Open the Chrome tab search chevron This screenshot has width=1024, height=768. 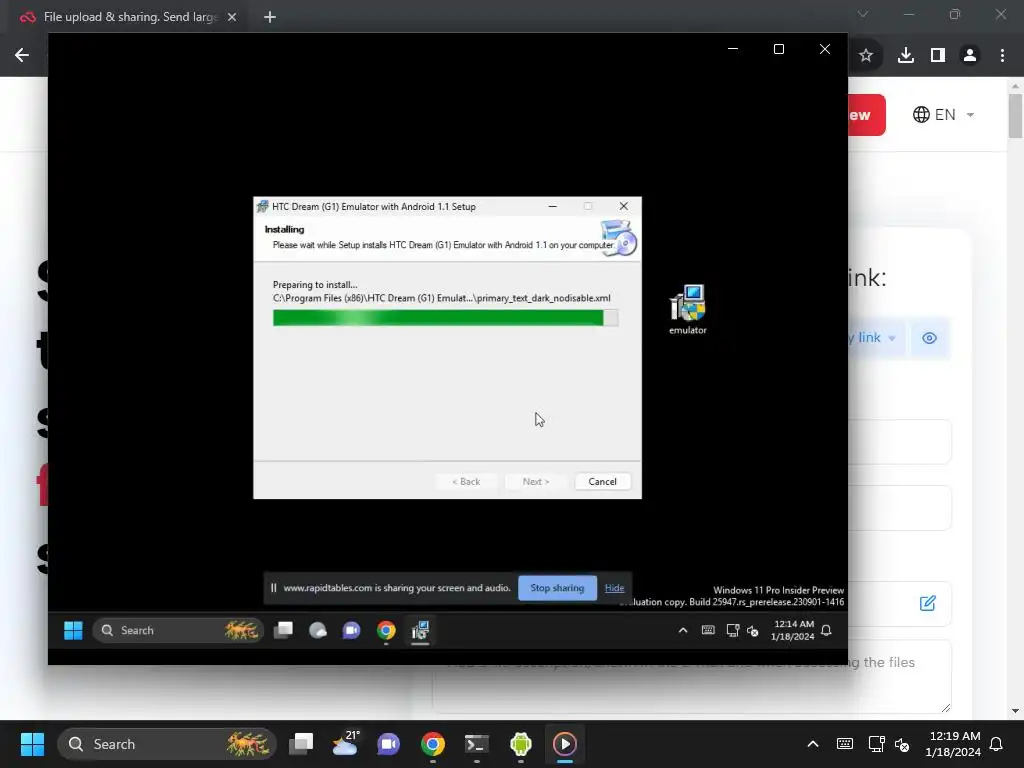[x=863, y=14]
